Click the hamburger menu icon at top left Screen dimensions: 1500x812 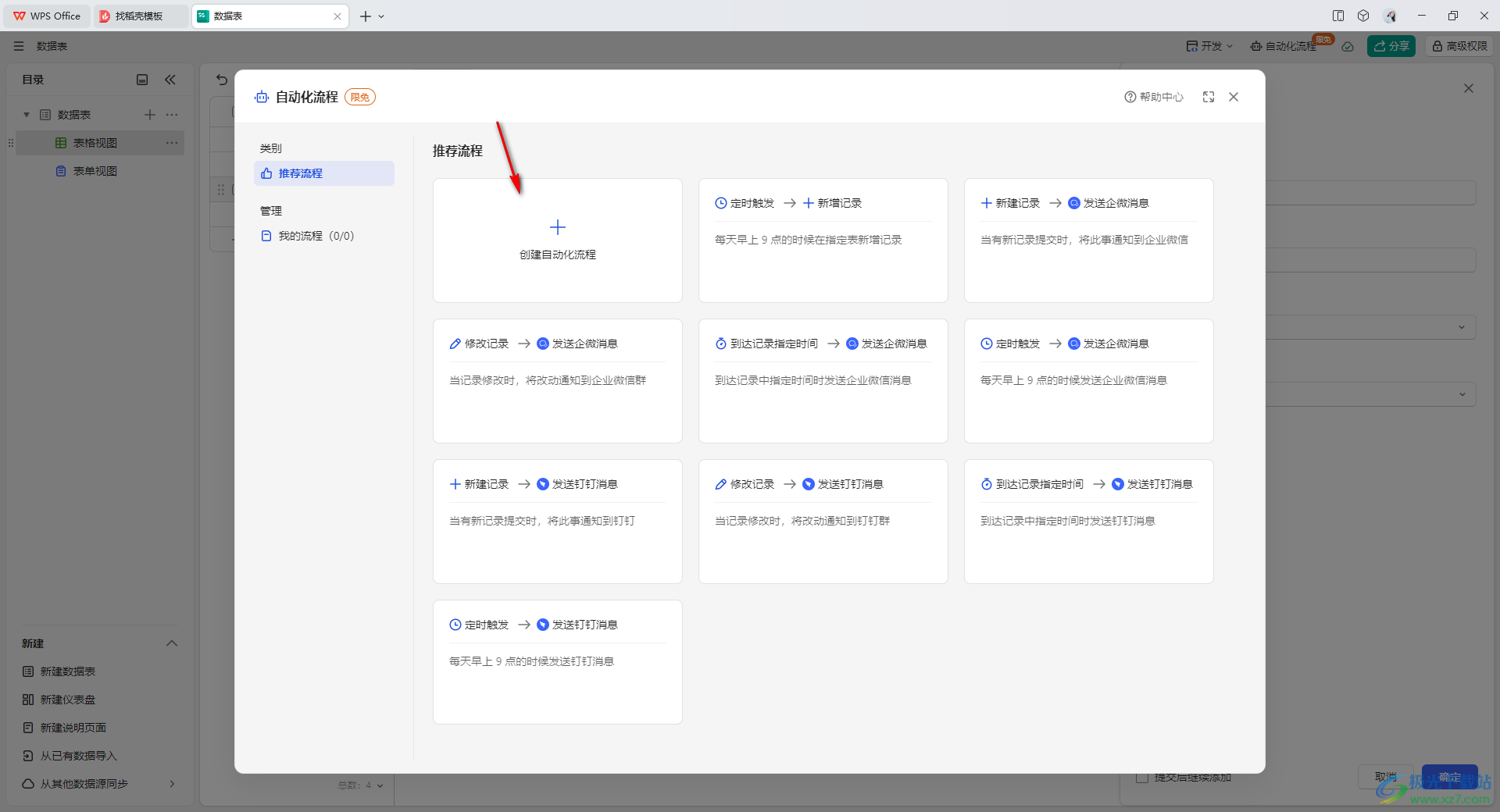(x=19, y=46)
